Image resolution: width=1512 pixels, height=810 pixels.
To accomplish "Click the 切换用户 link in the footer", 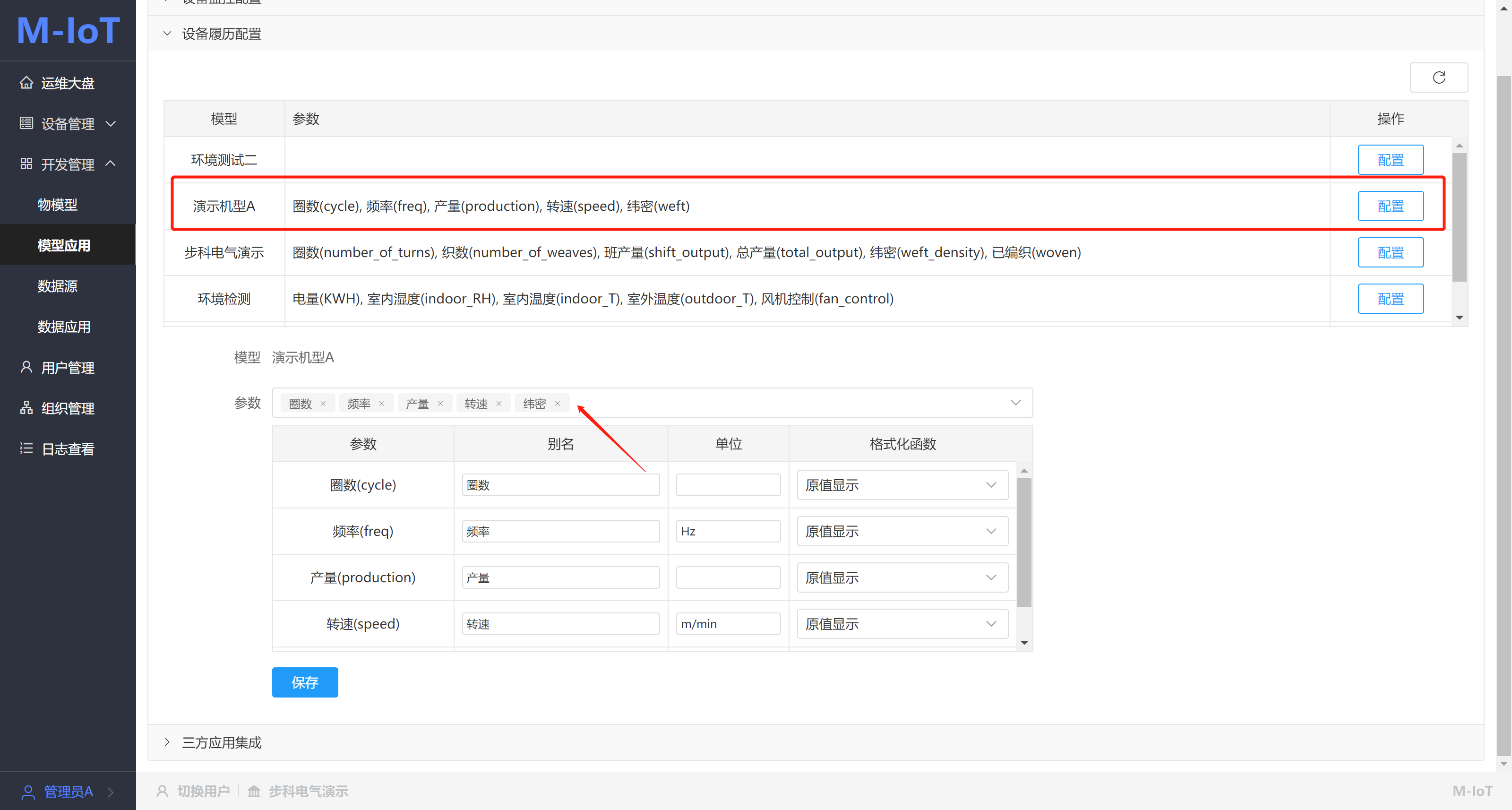I will (203, 791).
